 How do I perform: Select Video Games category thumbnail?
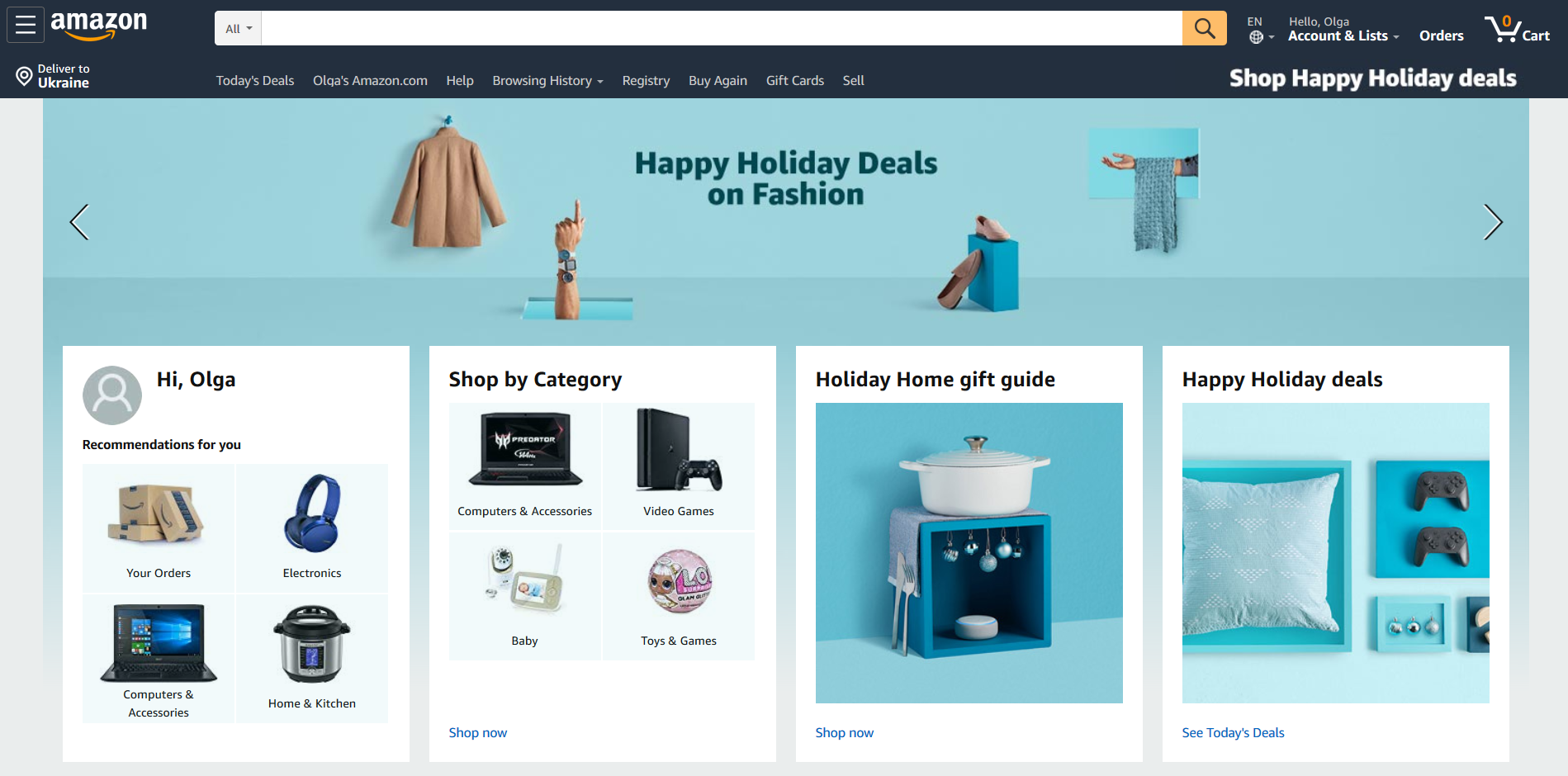[679, 466]
